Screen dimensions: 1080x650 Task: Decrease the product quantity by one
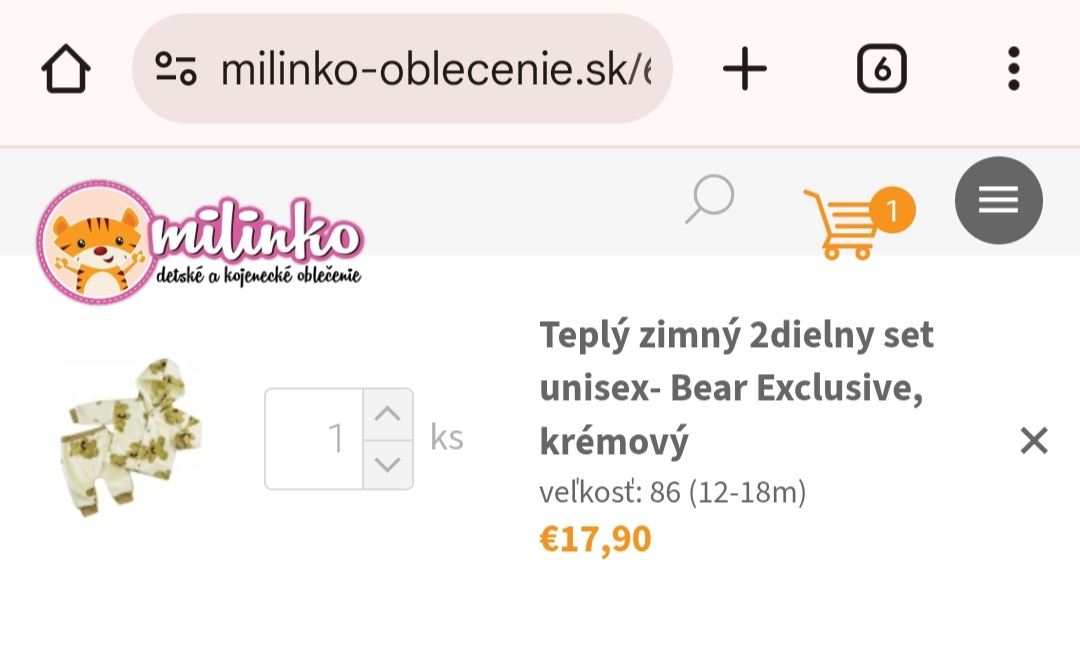(387, 464)
